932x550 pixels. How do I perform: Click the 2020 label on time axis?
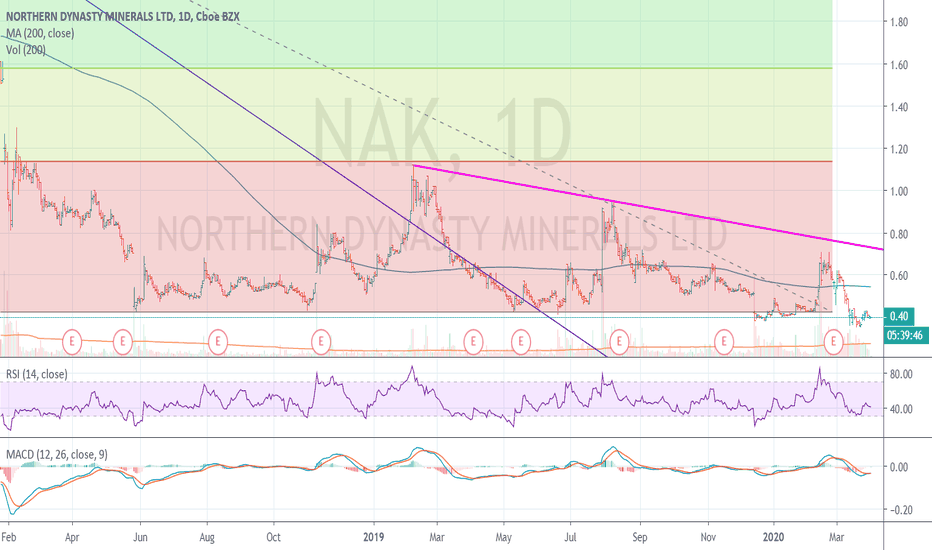(x=773, y=537)
